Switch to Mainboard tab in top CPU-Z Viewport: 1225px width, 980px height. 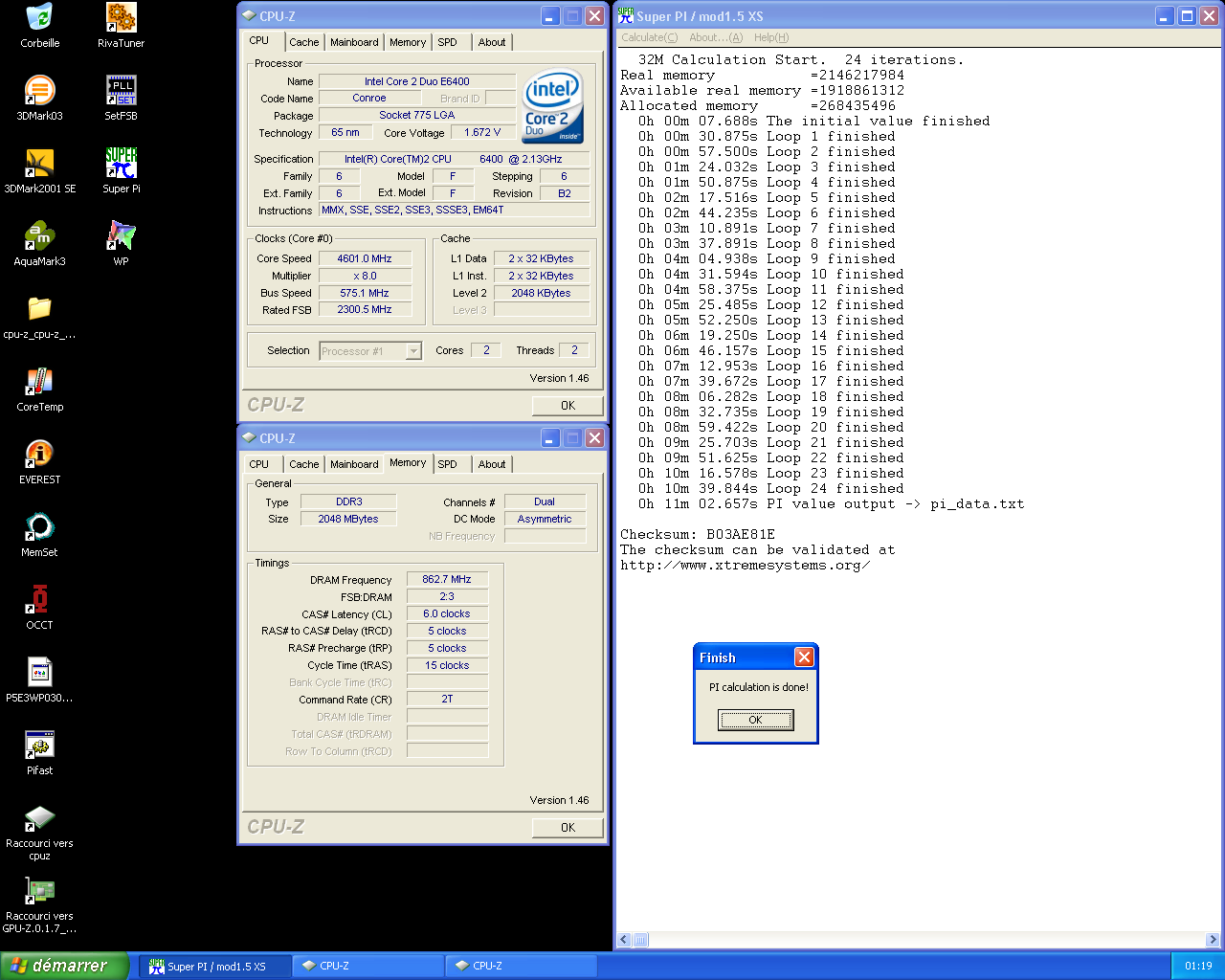pos(354,42)
